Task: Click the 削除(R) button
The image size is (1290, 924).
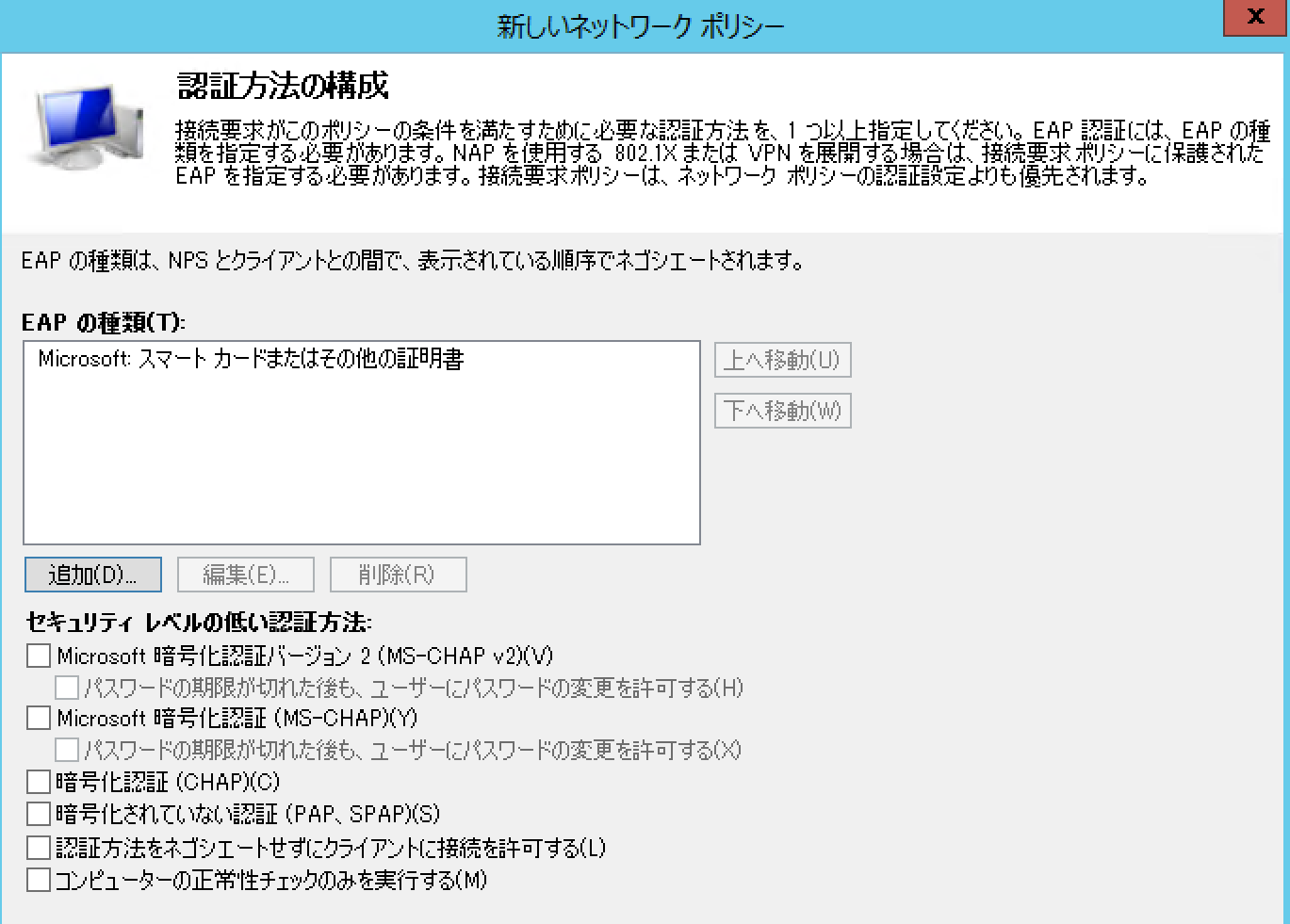Action: point(398,575)
